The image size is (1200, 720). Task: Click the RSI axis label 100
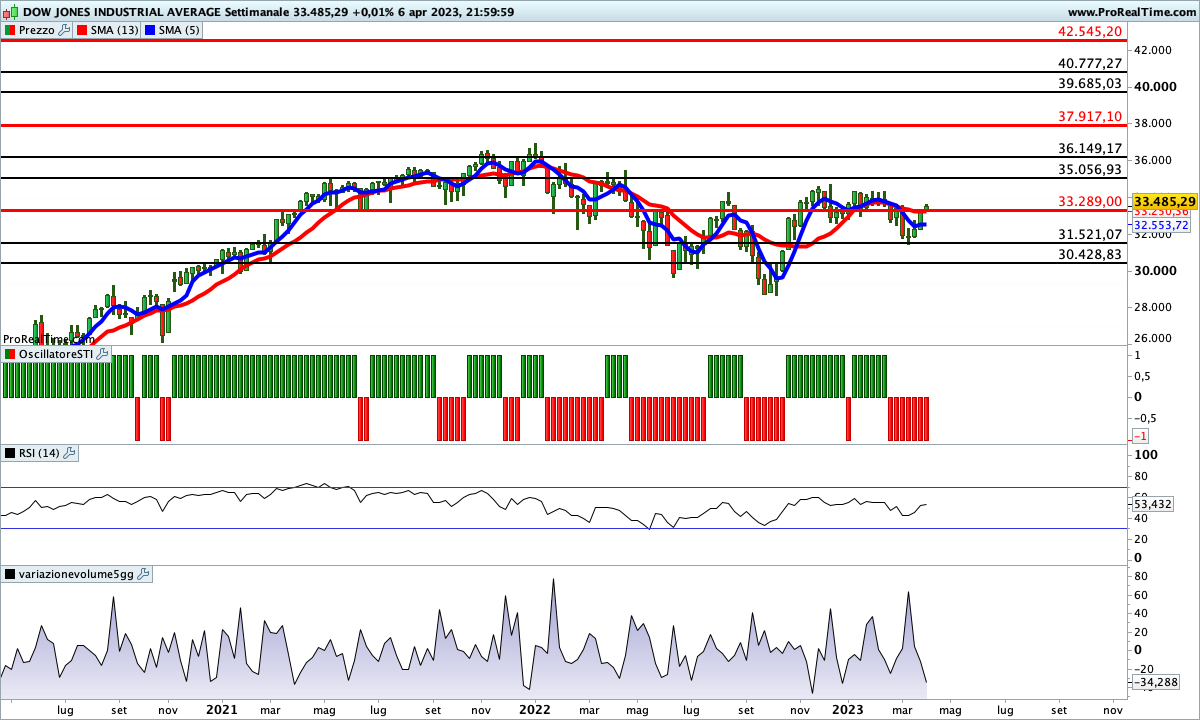click(x=1146, y=455)
